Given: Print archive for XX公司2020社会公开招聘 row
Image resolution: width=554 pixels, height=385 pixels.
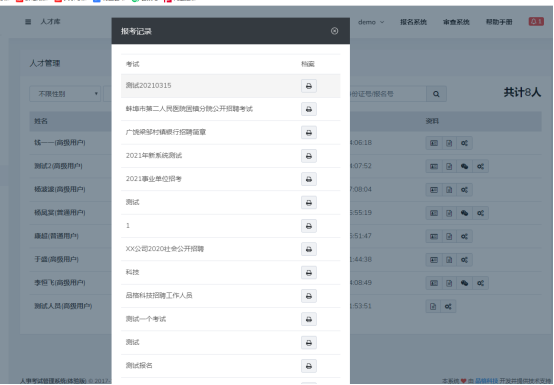Looking at the screenshot, I should 308,249.
